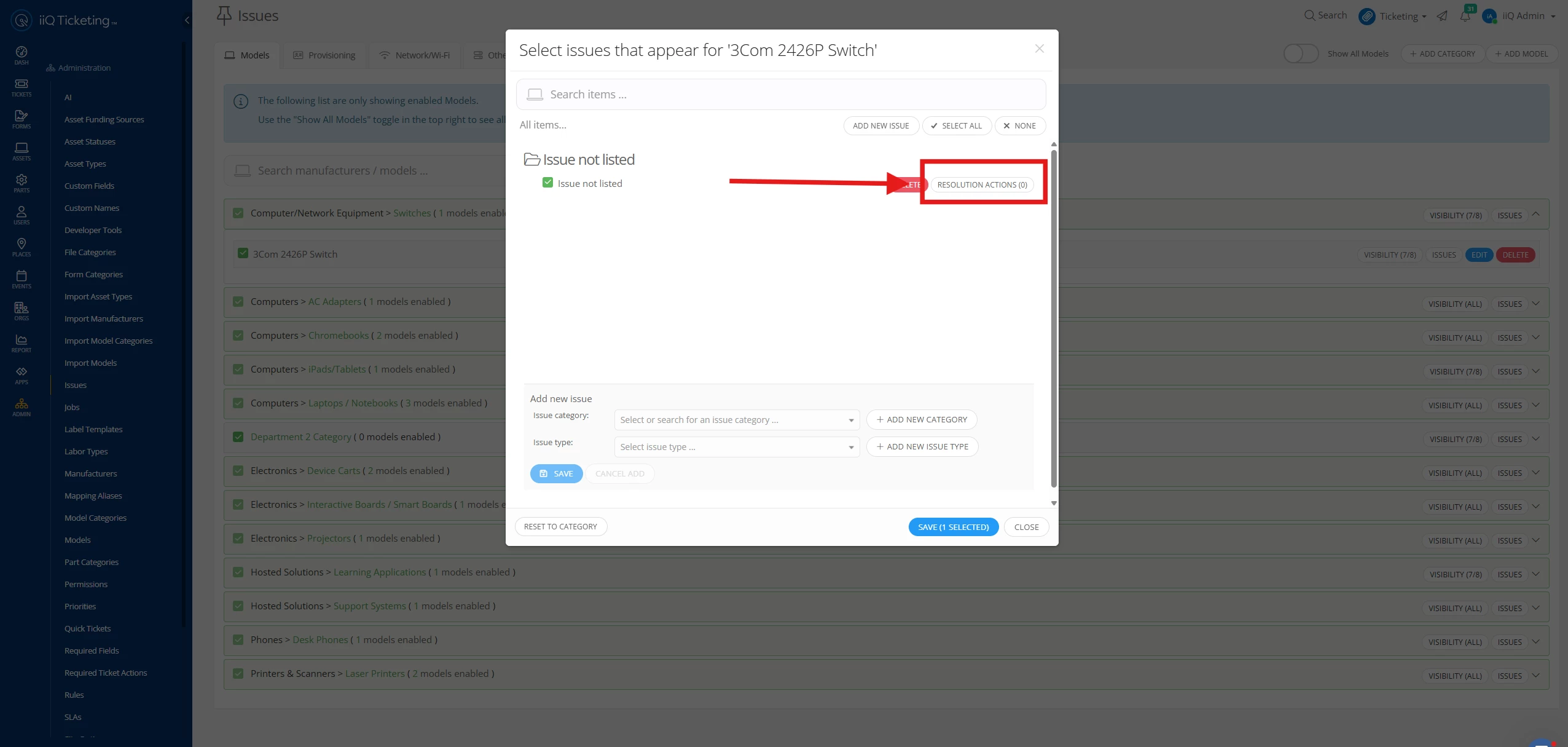Open the iiQ Admin user dropdown
The width and height of the screenshot is (1568, 747).
1529,16
